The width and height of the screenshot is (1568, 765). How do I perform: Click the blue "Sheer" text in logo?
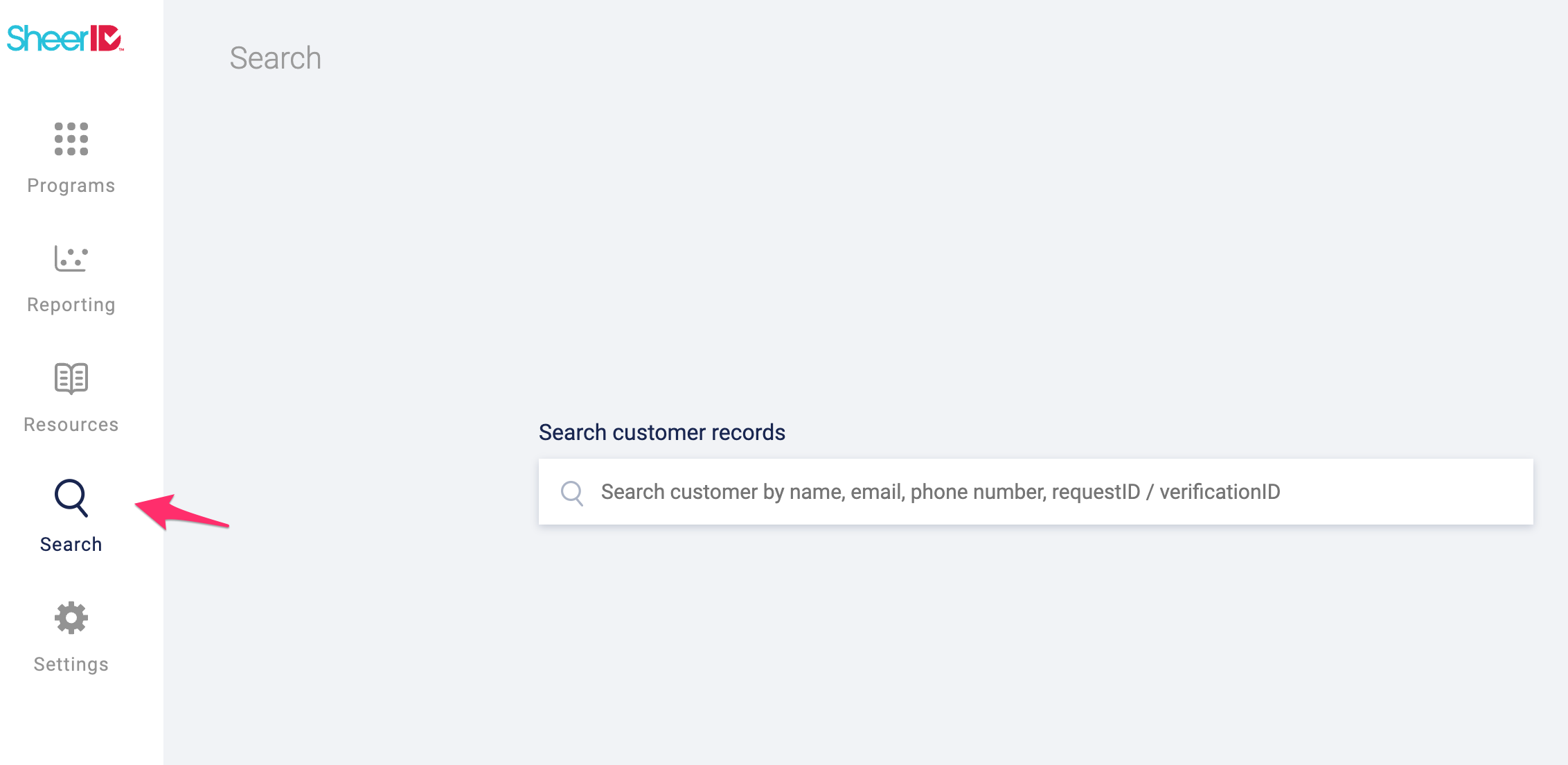point(47,39)
